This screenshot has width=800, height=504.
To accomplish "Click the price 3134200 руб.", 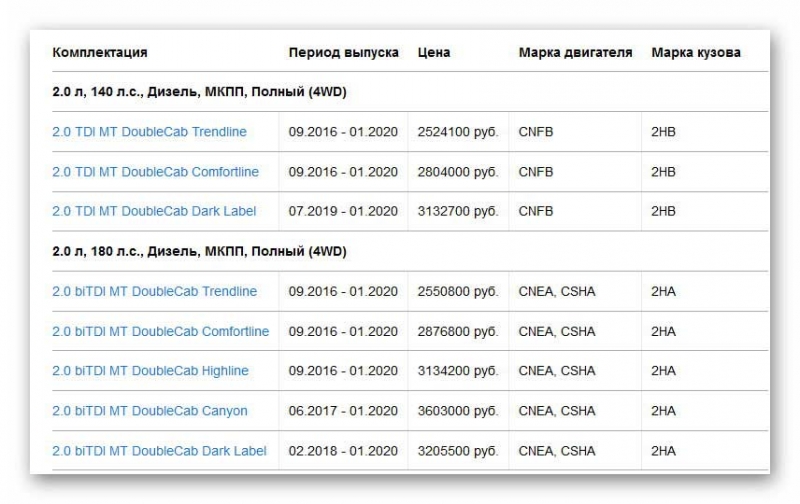I will pyautogui.click(x=458, y=371).
